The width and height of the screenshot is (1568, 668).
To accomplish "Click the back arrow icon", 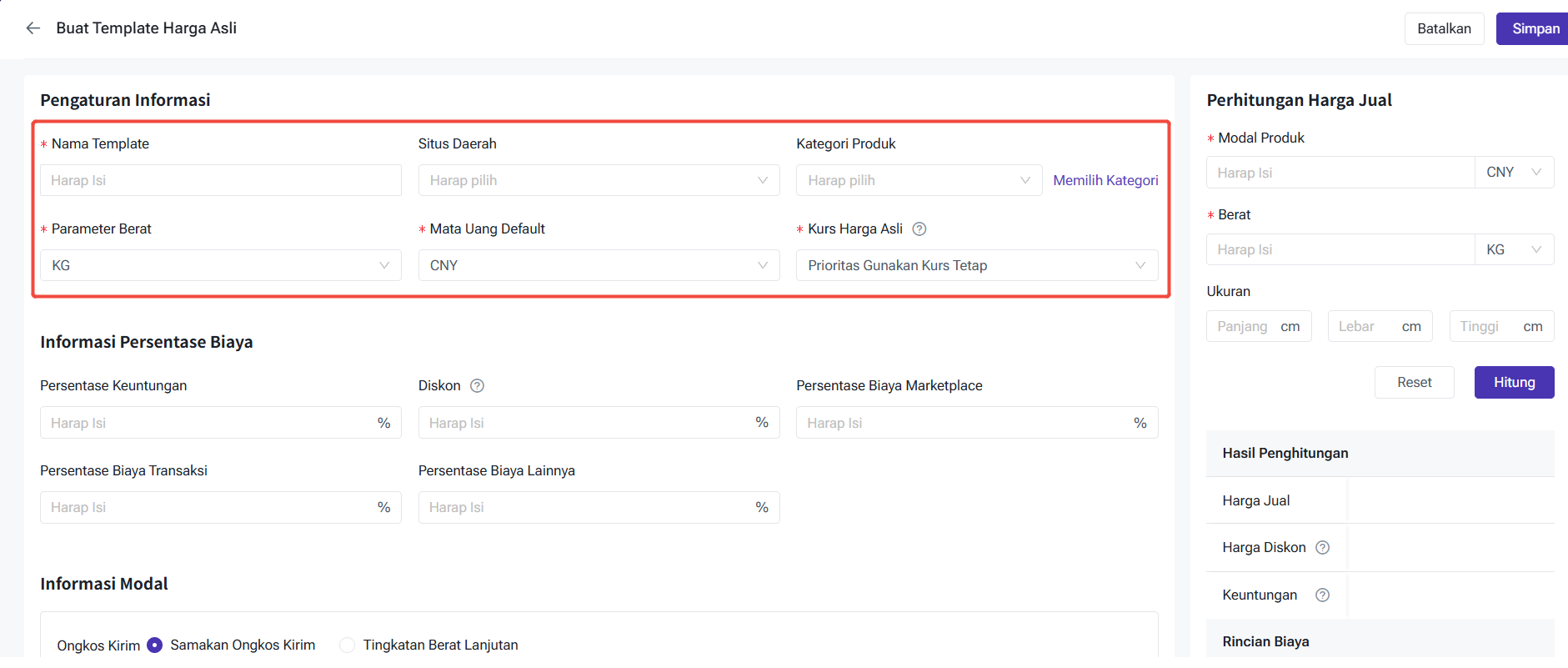I will coord(33,28).
